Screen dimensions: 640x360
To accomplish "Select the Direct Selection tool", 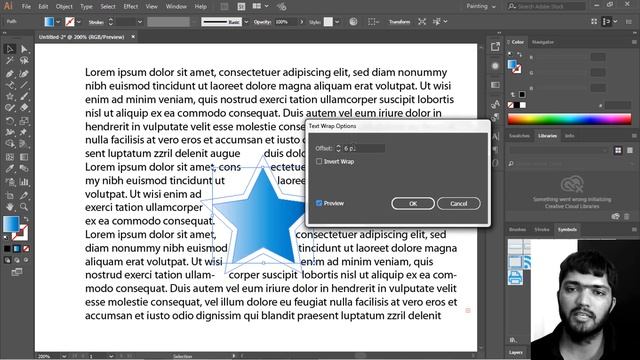I will [x=24, y=49].
